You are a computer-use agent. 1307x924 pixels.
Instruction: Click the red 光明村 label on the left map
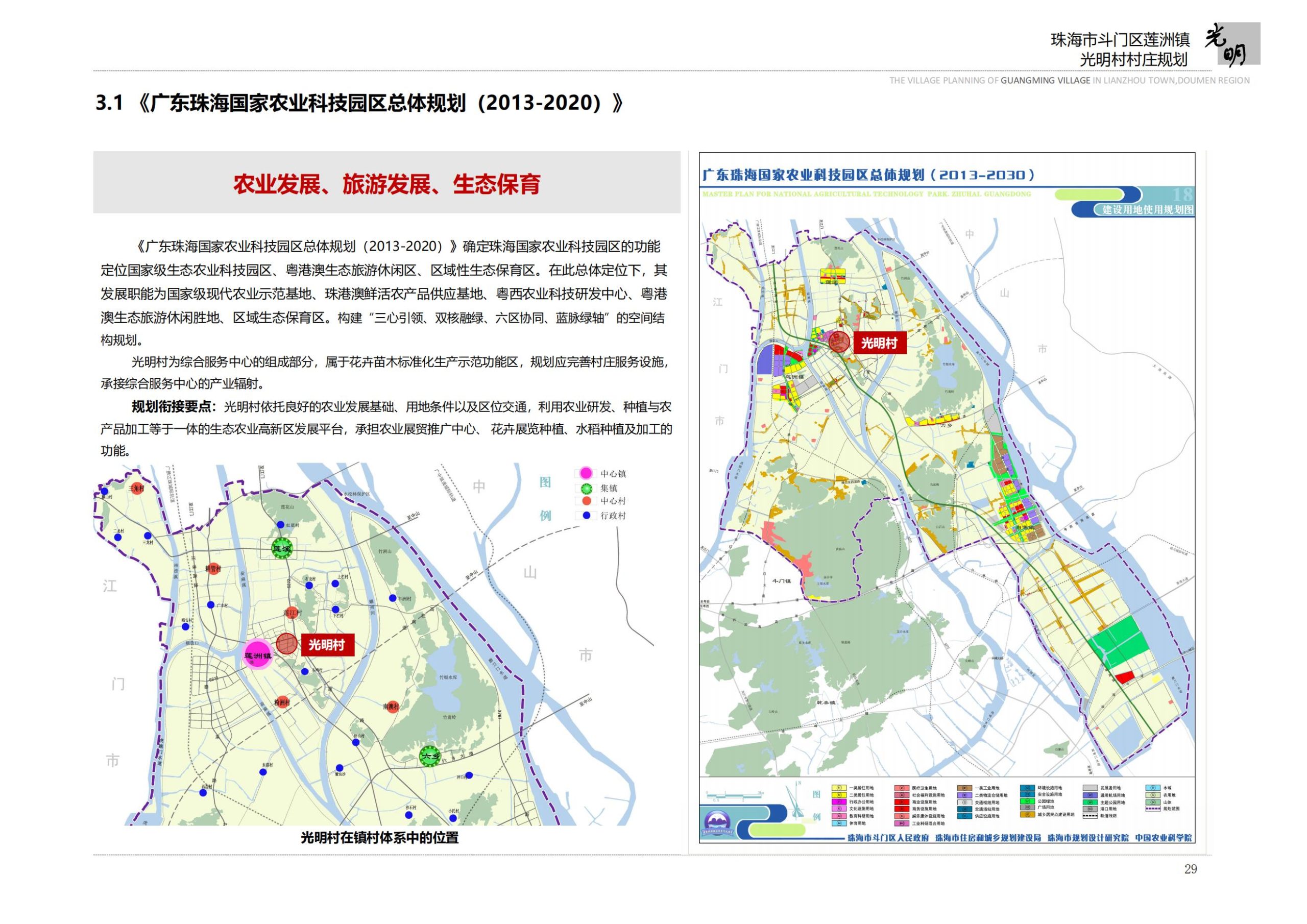click(x=327, y=644)
